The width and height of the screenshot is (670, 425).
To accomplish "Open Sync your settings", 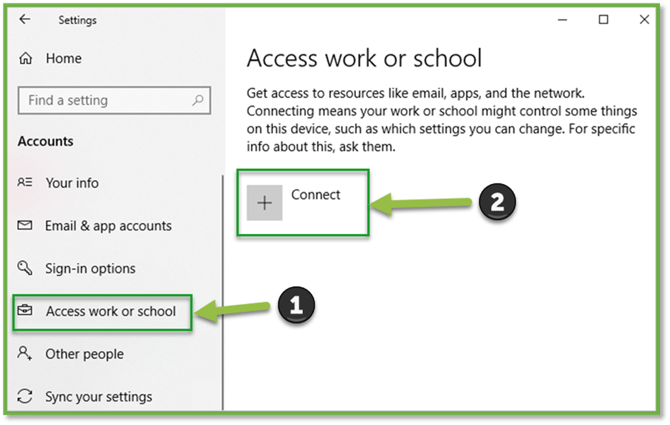I will pyautogui.click(x=98, y=397).
